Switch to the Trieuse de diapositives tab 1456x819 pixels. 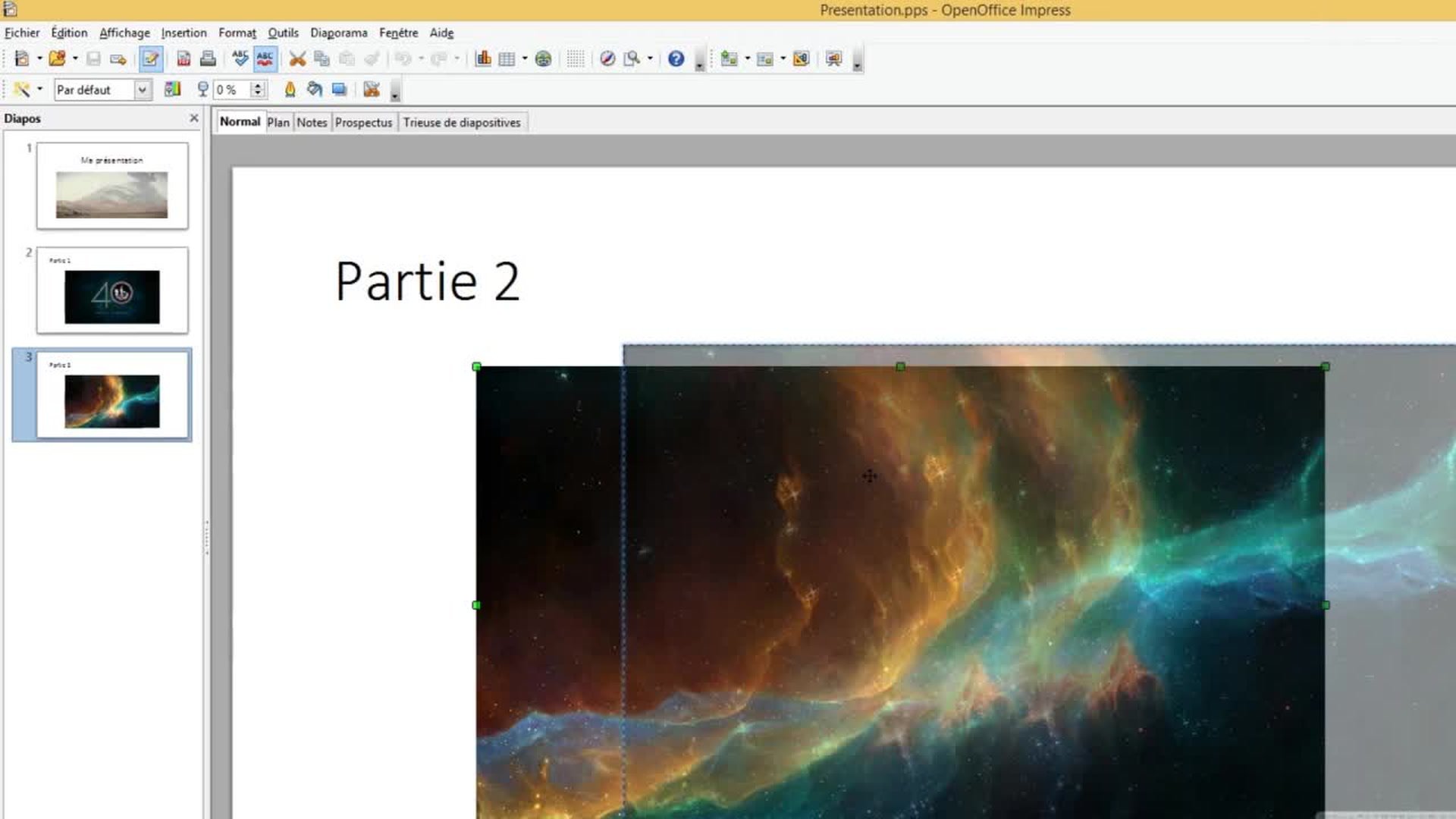click(461, 122)
